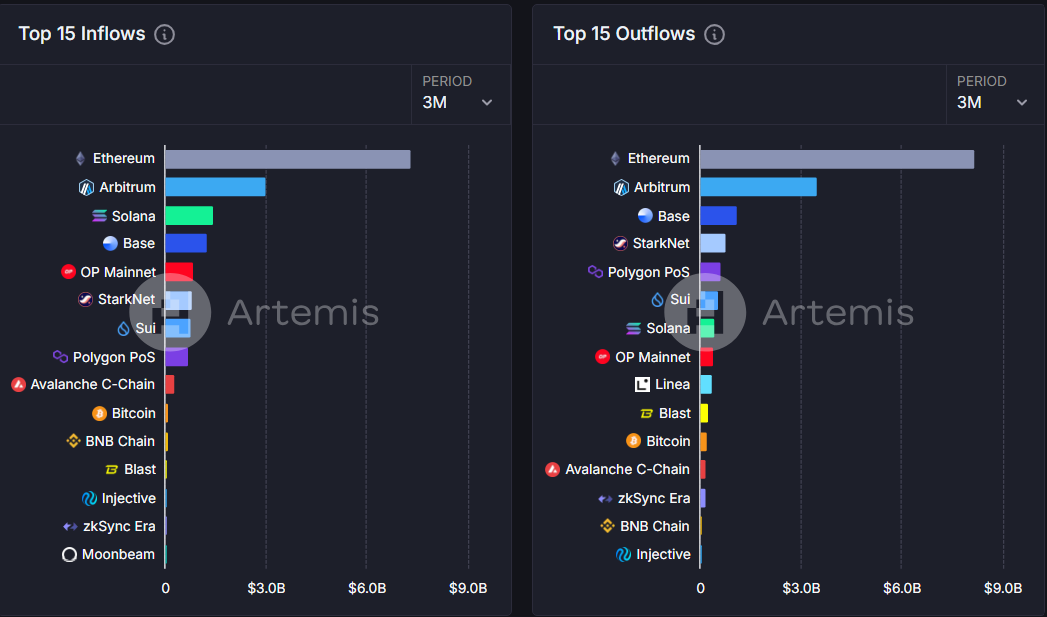Viewport: 1047px width, 617px height.
Task: Click the StarkNet icon in Outflows chart
Action: [620, 243]
